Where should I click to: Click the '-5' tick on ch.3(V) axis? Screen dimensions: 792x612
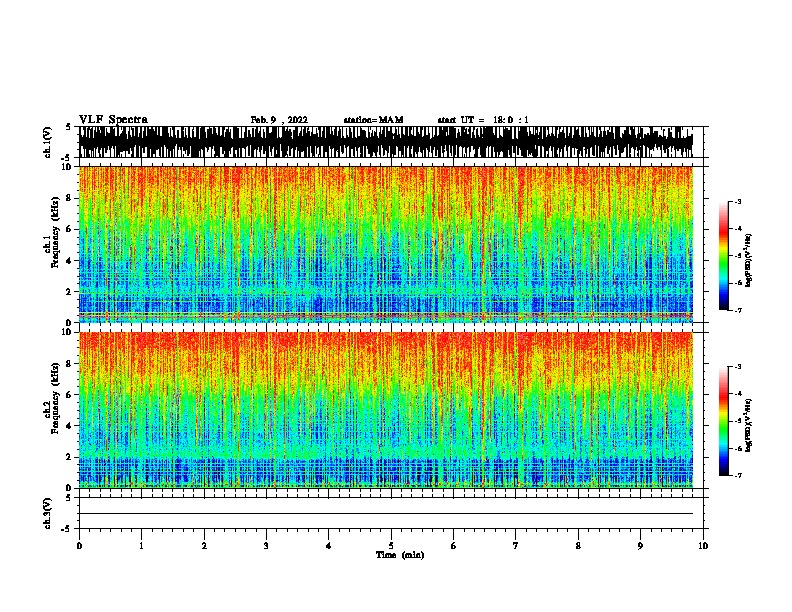tap(67, 529)
